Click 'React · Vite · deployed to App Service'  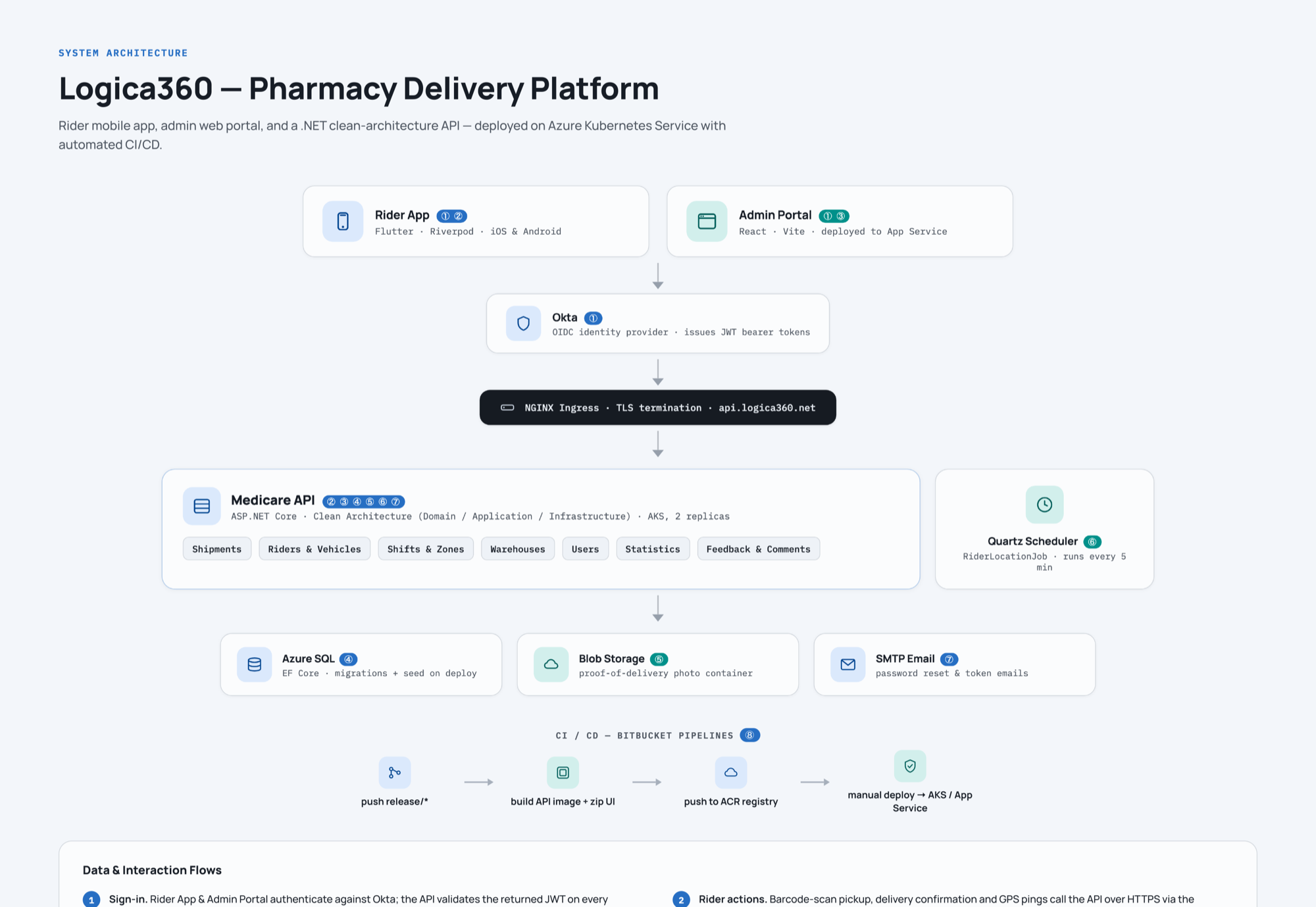(x=843, y=232)
